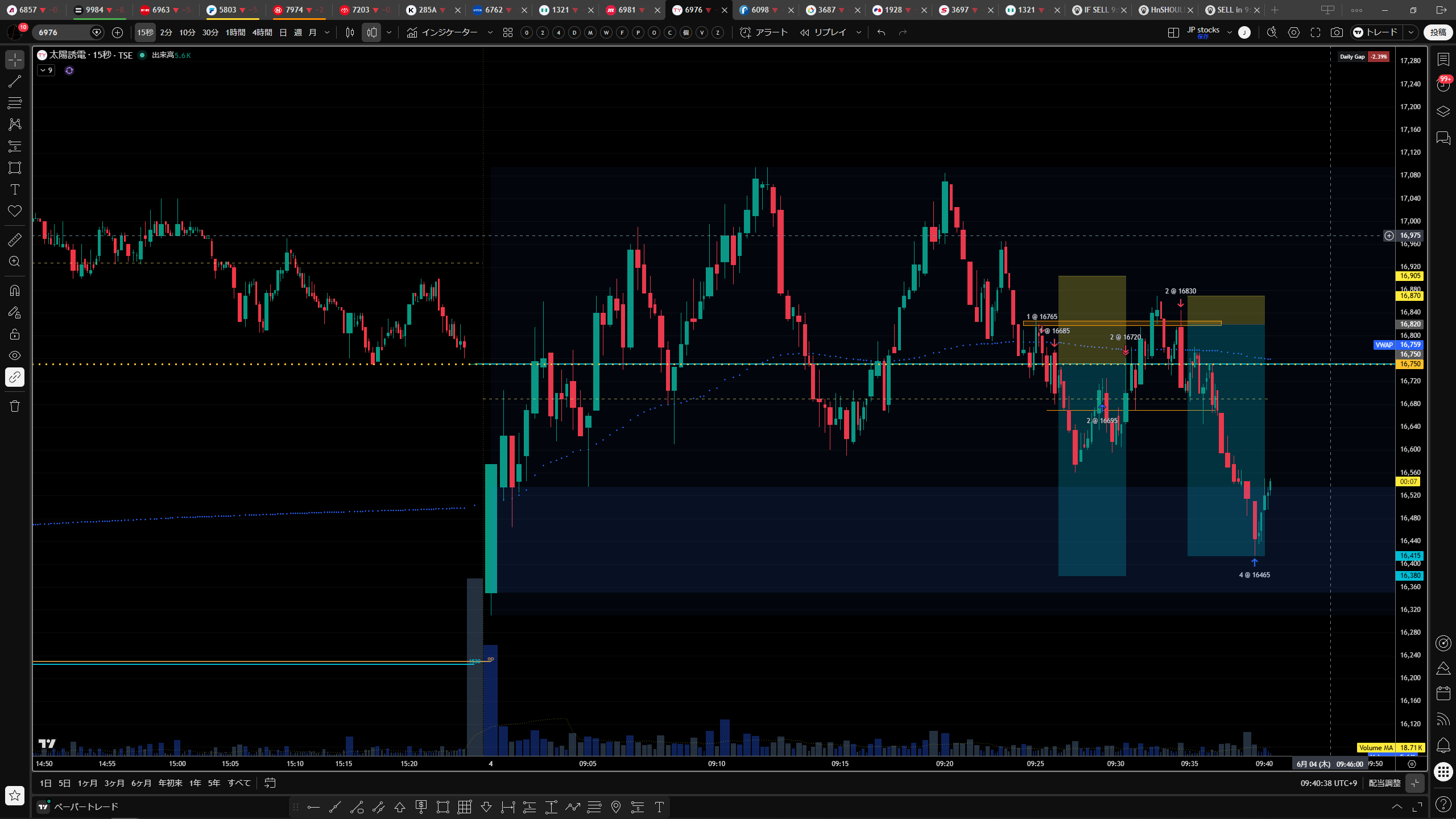1456x819 pixels.
Task: Take a chart snapshot with camera icon
Action: (1337, 32)
